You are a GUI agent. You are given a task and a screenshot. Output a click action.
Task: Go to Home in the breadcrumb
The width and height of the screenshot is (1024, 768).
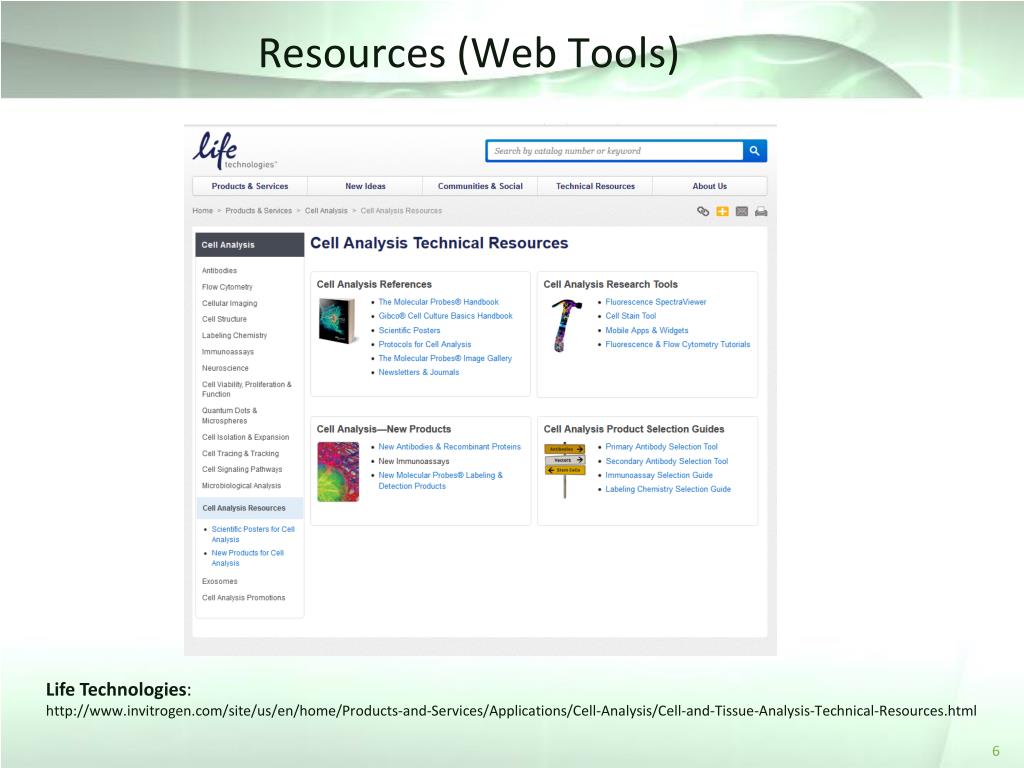[x=202, y=211]
